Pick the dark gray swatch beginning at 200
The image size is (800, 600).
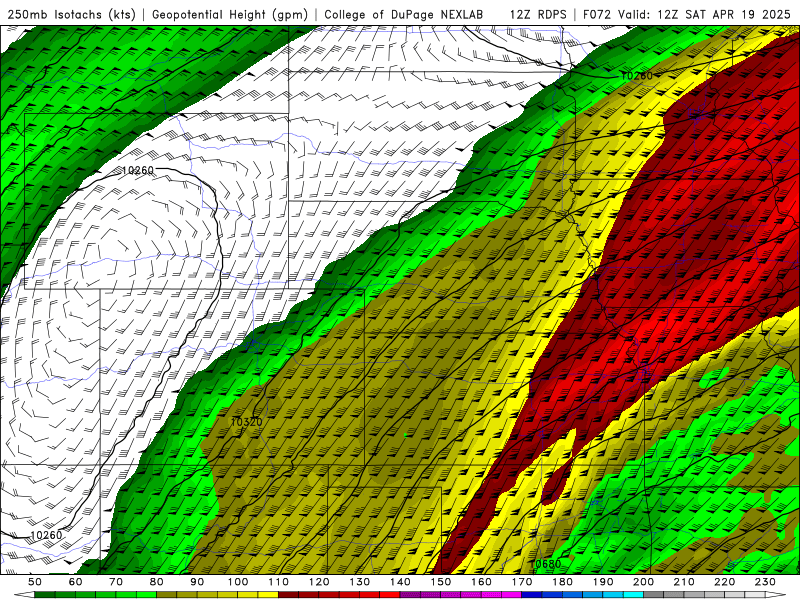[654, 594]
